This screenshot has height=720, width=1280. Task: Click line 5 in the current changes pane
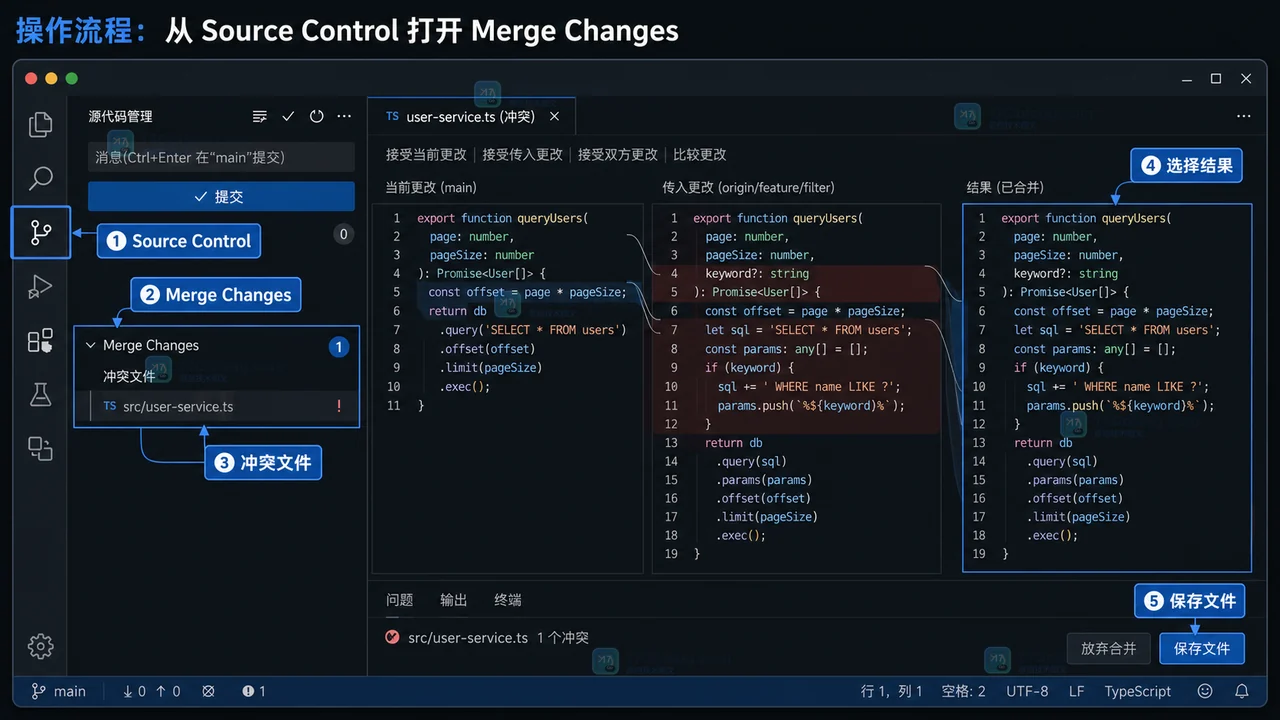pos(509,292)
